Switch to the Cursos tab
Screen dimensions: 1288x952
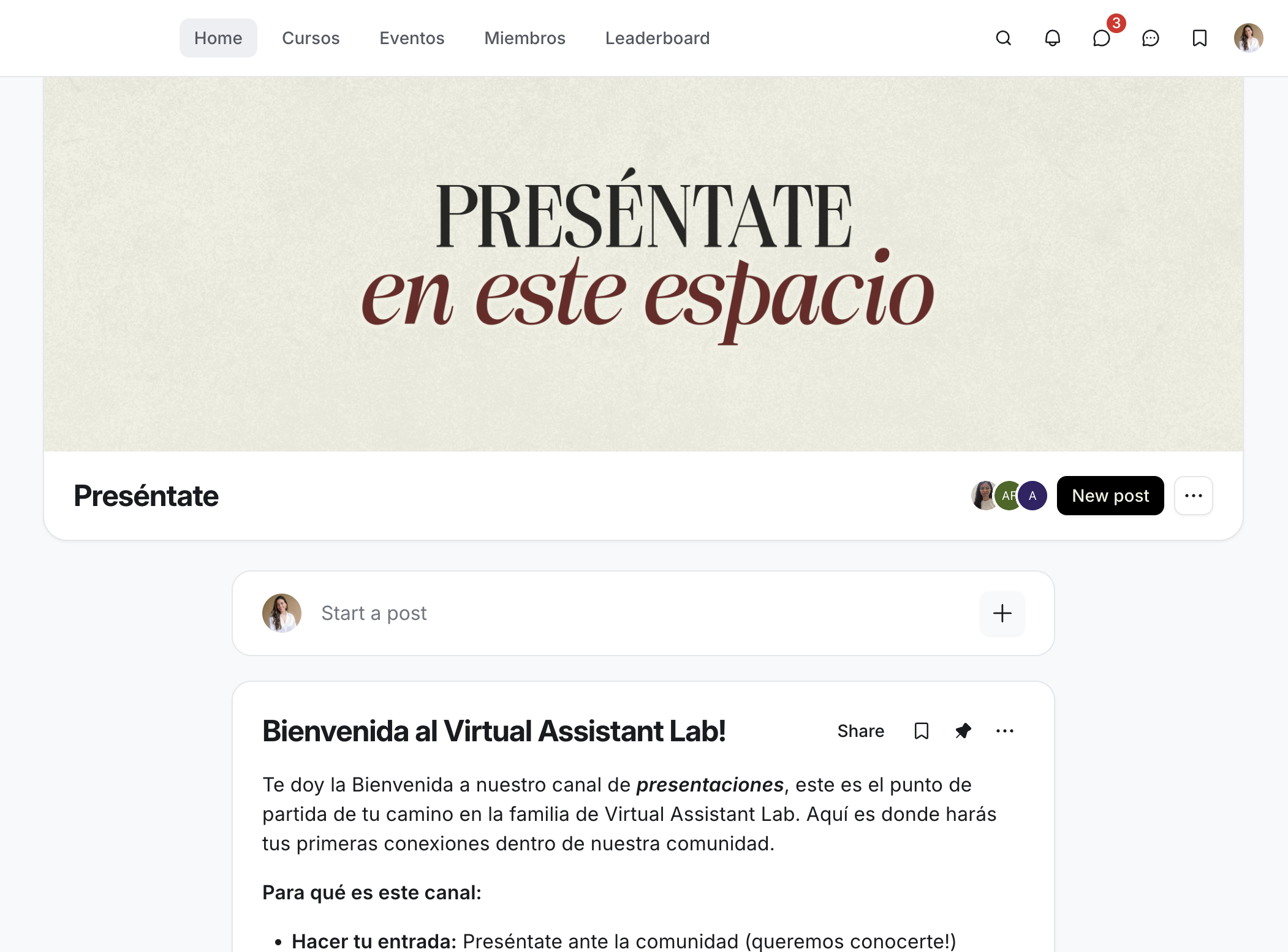pos(311,38)
